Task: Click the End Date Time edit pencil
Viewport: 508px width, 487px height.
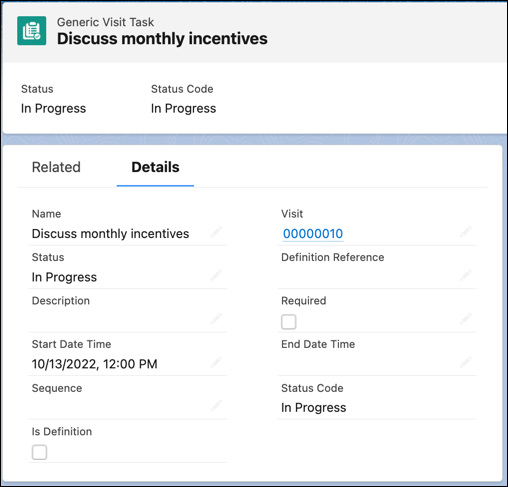Action: coord(466,362)
